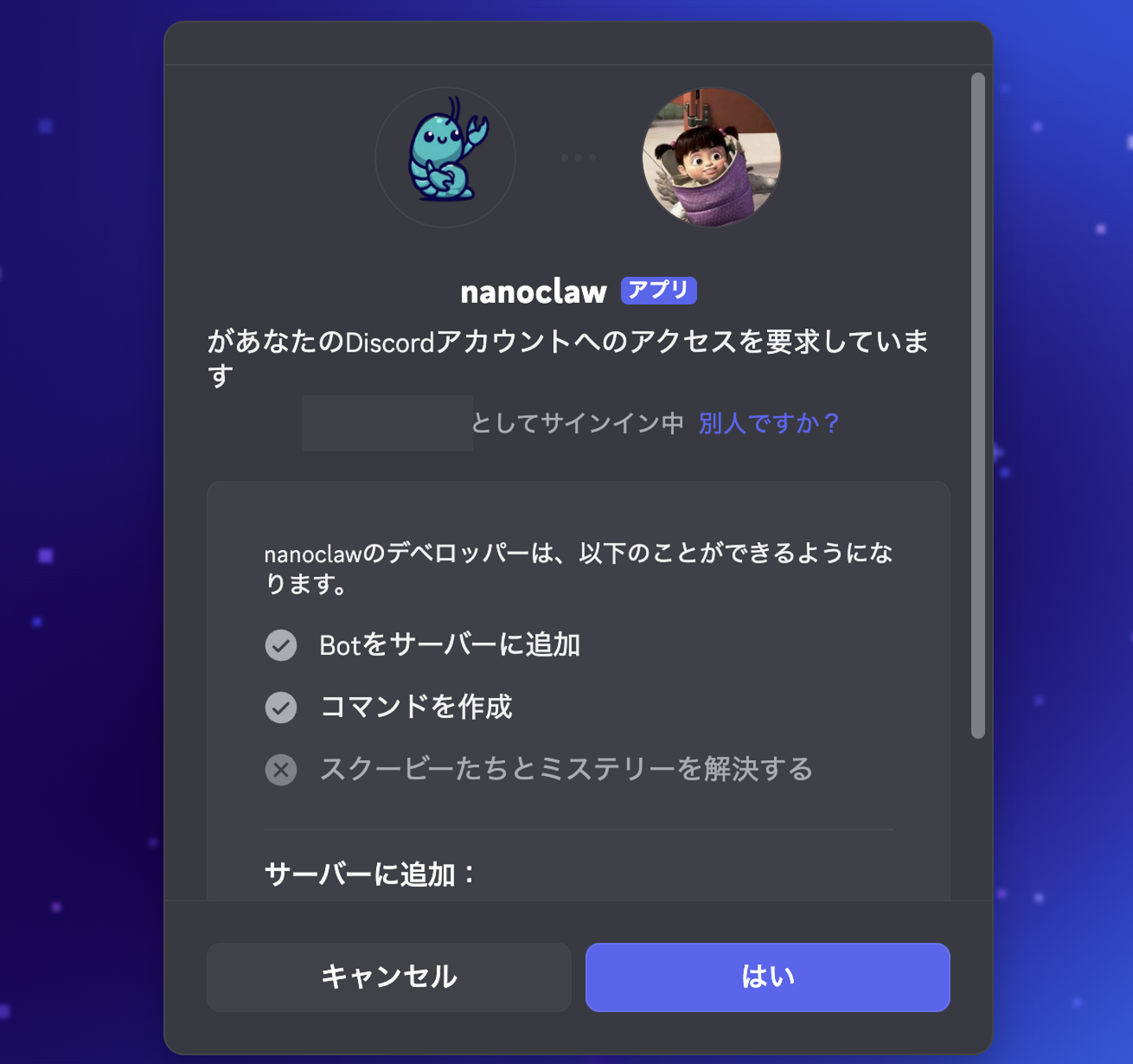
Task: Click the user profile avatar picture
Action: pos(711,157)
